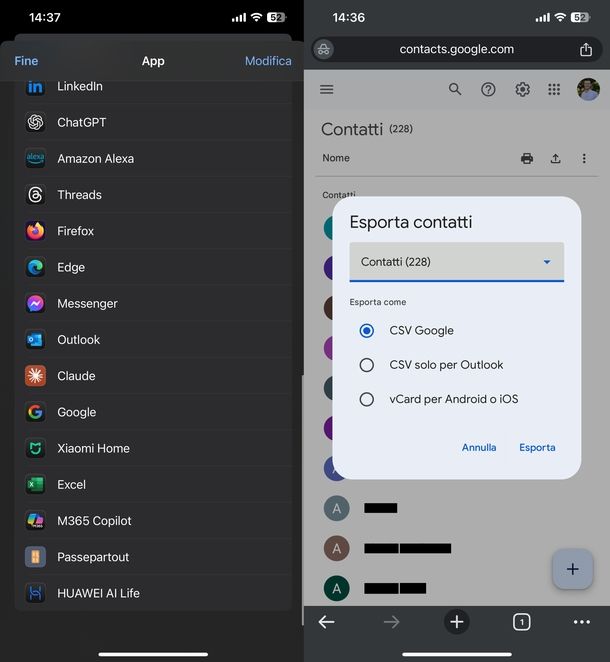Tap the ChatGPT app icon
This screenshot has height=662, width=610.
coord(35,122)
